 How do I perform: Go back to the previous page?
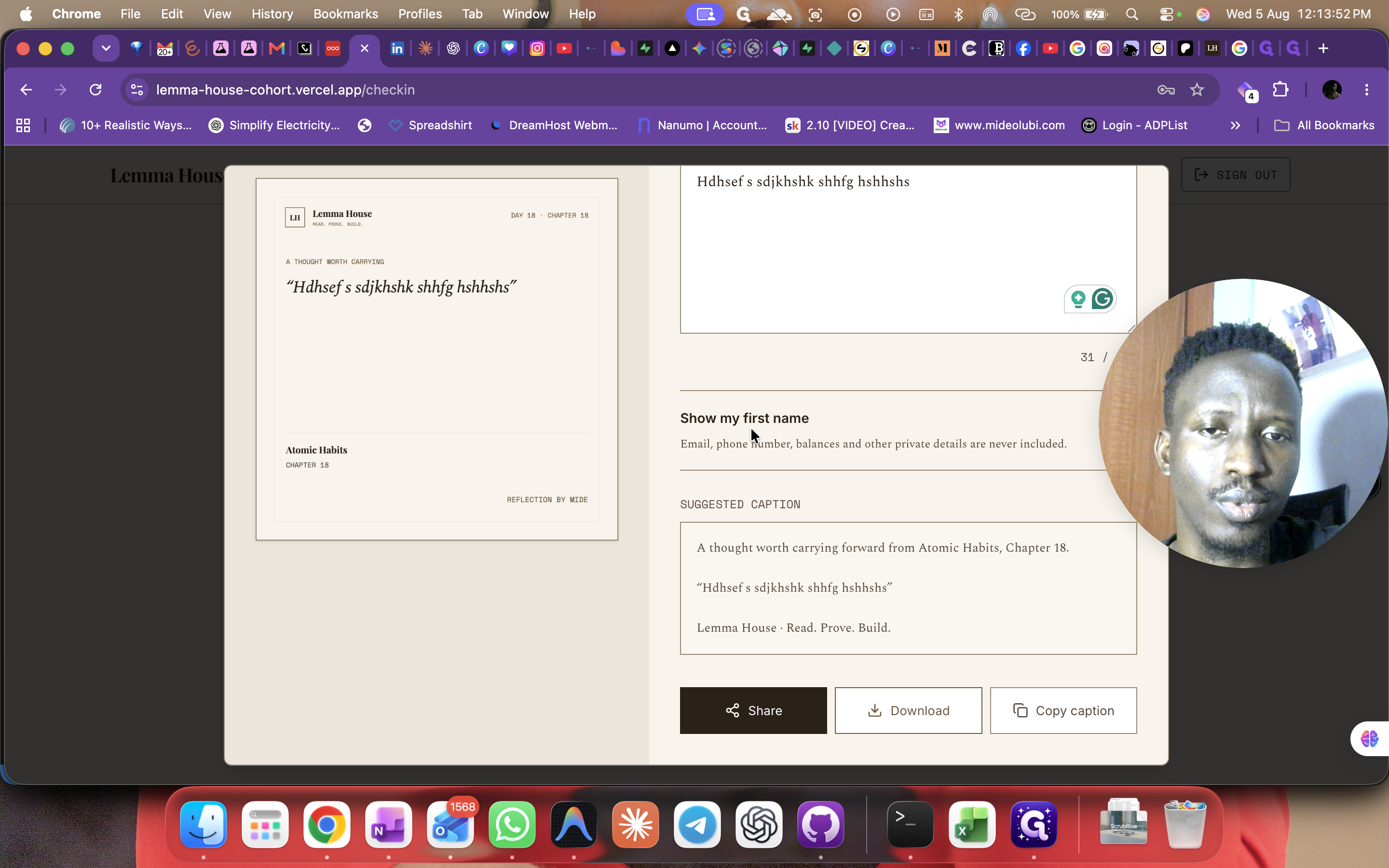26,90
